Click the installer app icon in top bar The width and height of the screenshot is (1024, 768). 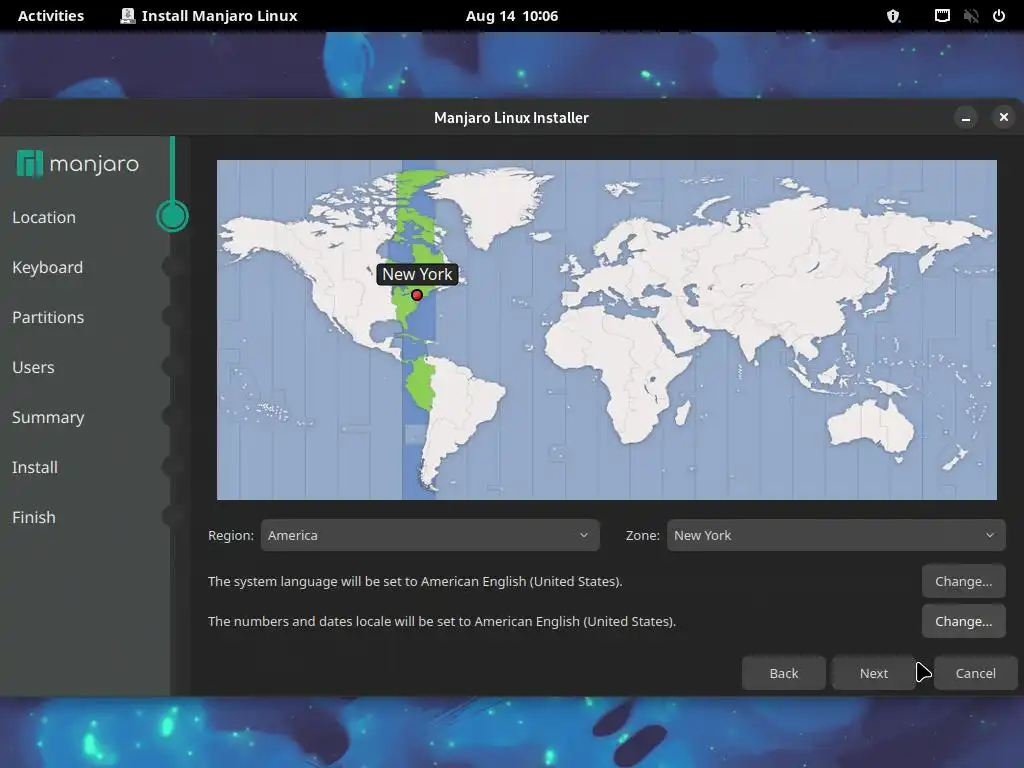[x=128, y=16]
